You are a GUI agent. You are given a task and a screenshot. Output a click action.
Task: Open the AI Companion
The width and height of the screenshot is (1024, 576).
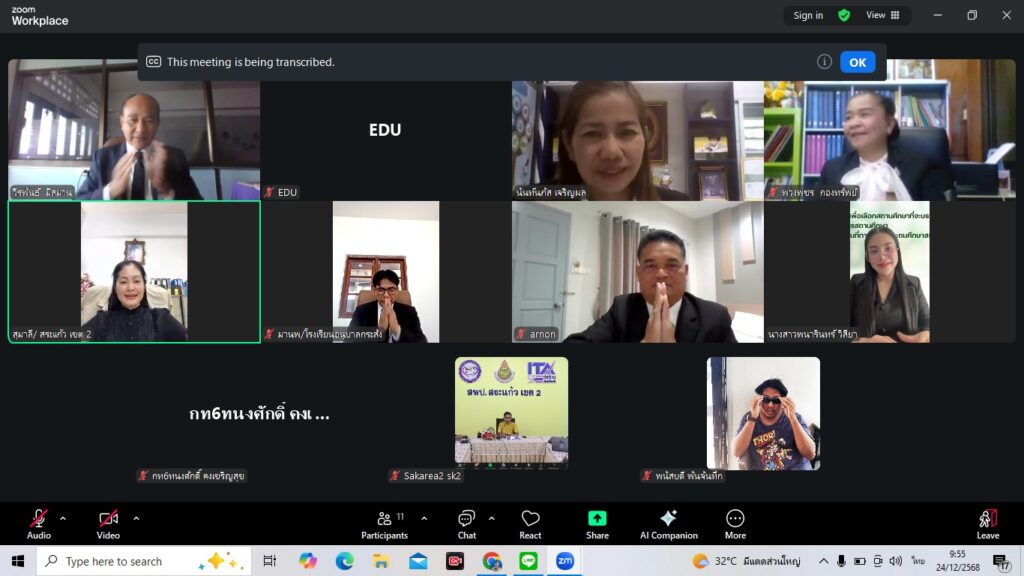click(x=668, y=524)
